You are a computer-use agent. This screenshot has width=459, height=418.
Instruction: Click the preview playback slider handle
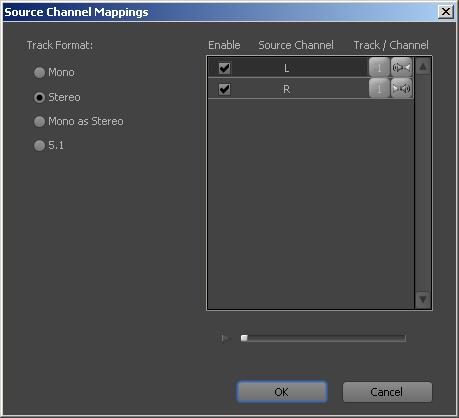pyautogui.click(x=244, y=338)
